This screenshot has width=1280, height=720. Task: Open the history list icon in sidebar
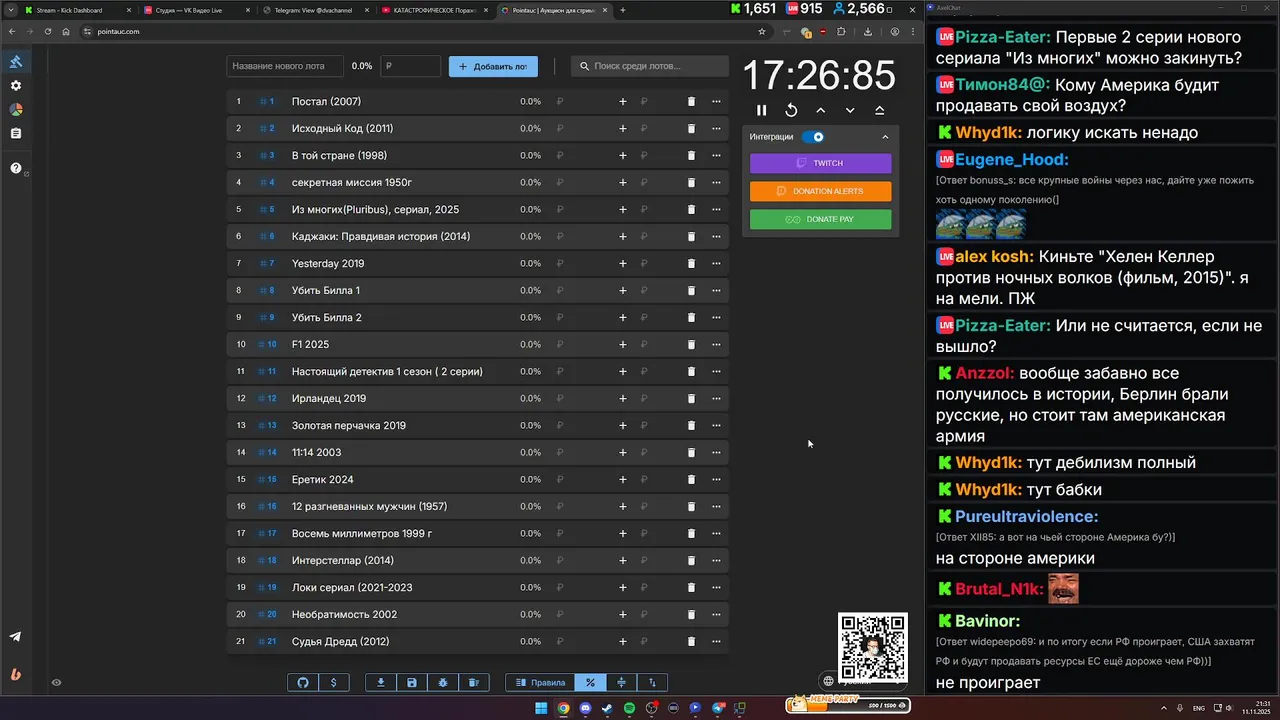point(16,133)
